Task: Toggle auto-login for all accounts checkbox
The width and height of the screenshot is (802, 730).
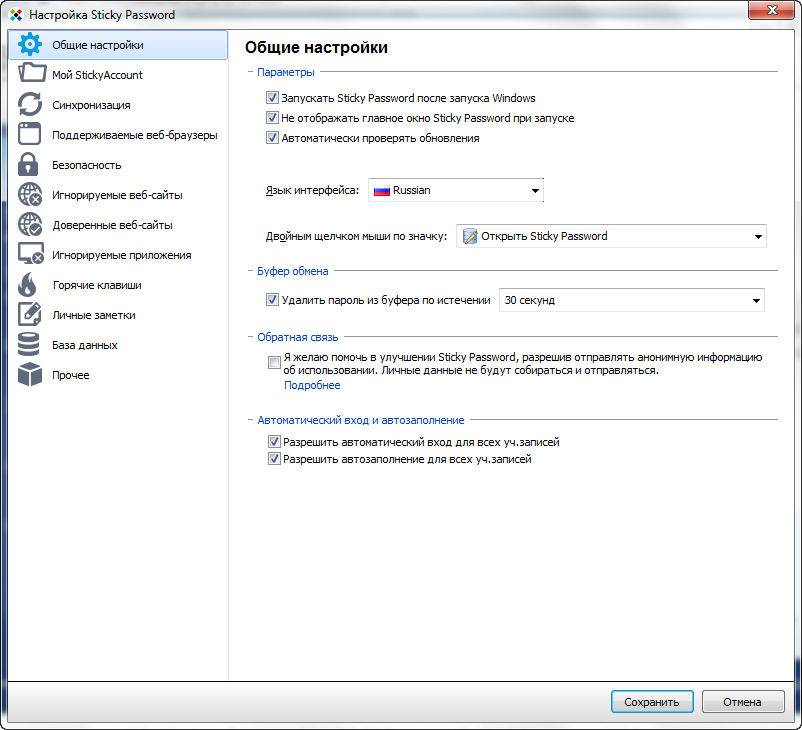Action: point(274,441)
